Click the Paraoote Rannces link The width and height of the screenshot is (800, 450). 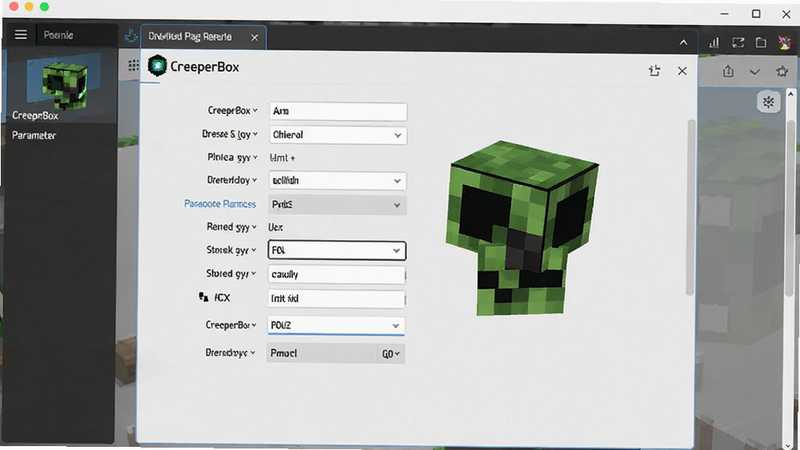click(x=220, y=204)
